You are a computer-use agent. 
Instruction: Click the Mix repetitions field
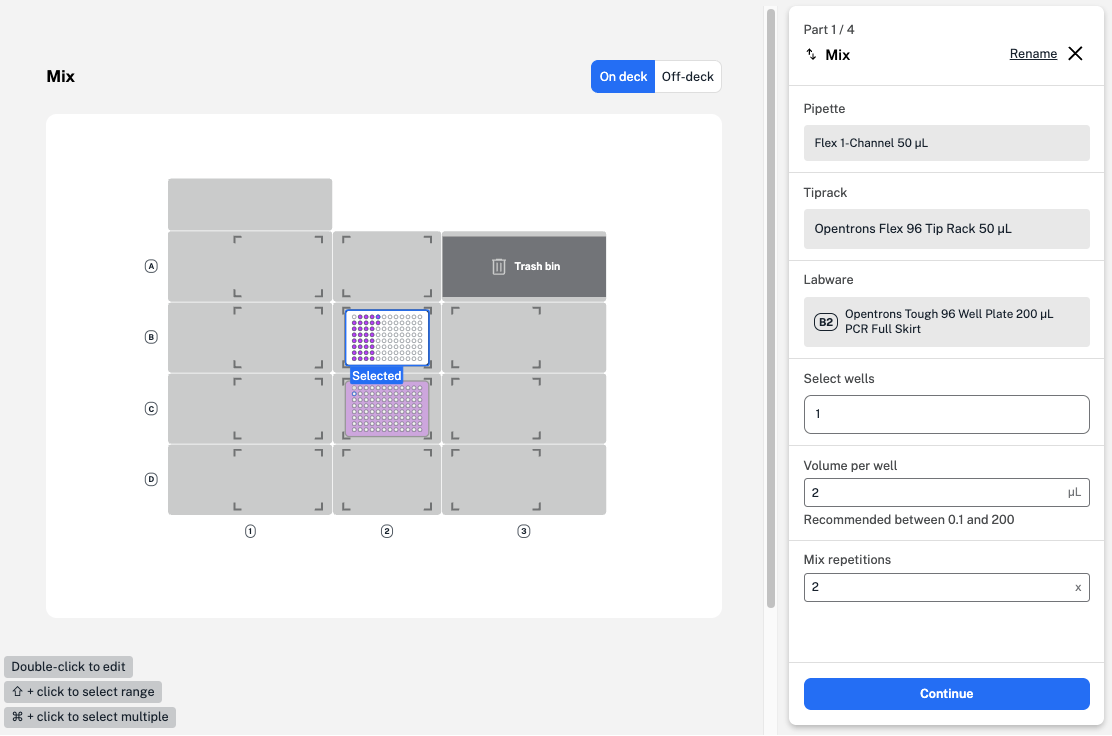936,588
